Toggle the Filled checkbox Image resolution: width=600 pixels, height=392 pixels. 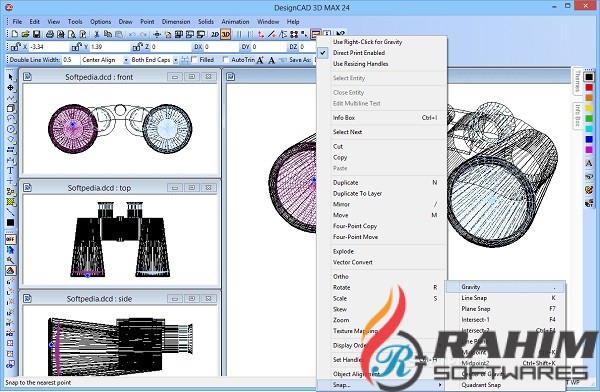(x=195, y=60)
